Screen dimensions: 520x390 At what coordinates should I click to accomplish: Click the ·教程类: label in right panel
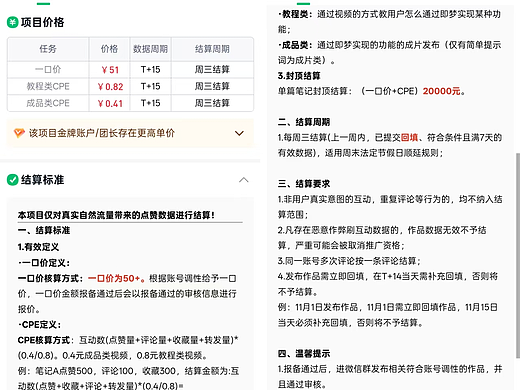pos(295,14)
